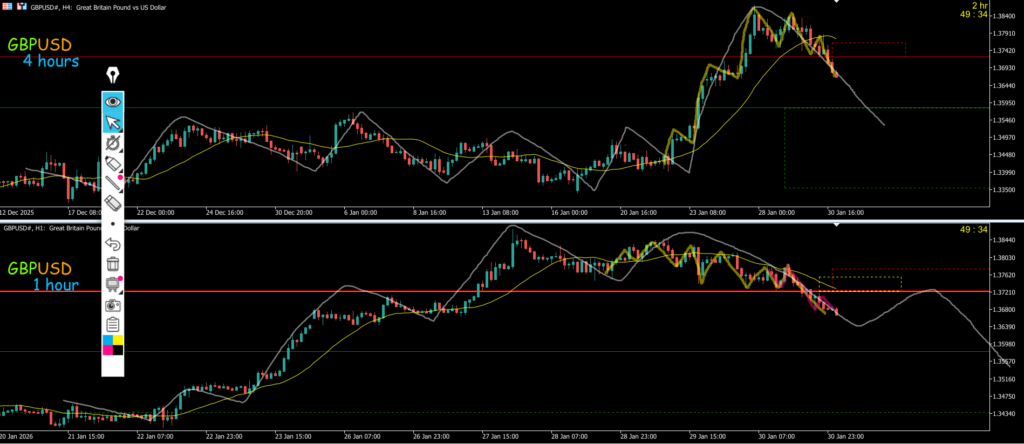Click the '22 Dec 00:00' date label
1024x444 pixels.
pos(157,212)
